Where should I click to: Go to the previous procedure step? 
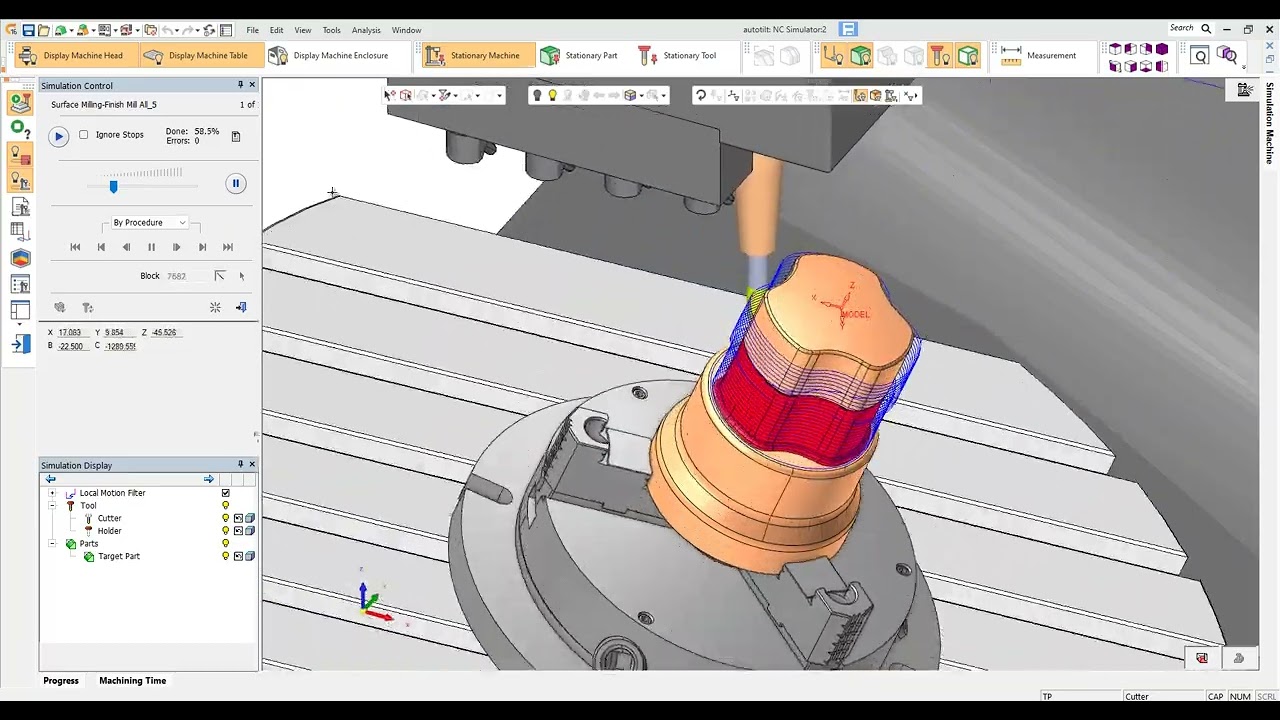point(101,247)
